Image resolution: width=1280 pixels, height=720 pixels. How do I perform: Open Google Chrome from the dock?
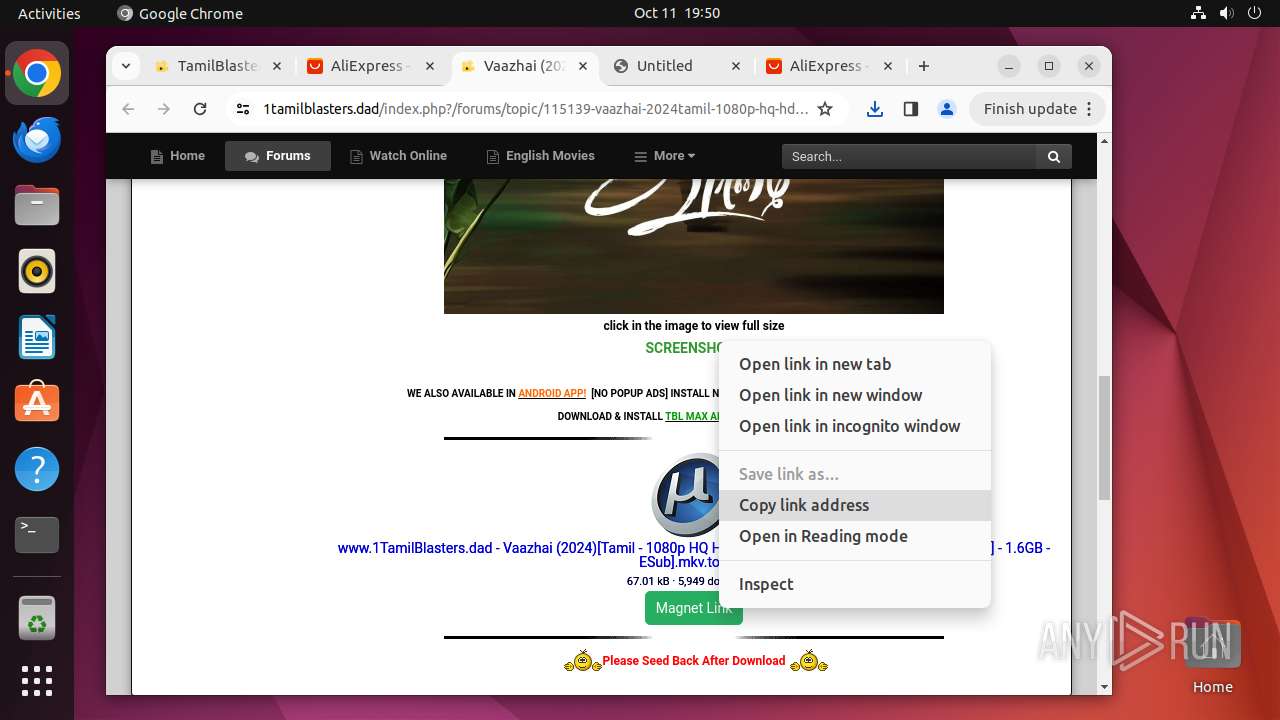click(x=37, y=74)
